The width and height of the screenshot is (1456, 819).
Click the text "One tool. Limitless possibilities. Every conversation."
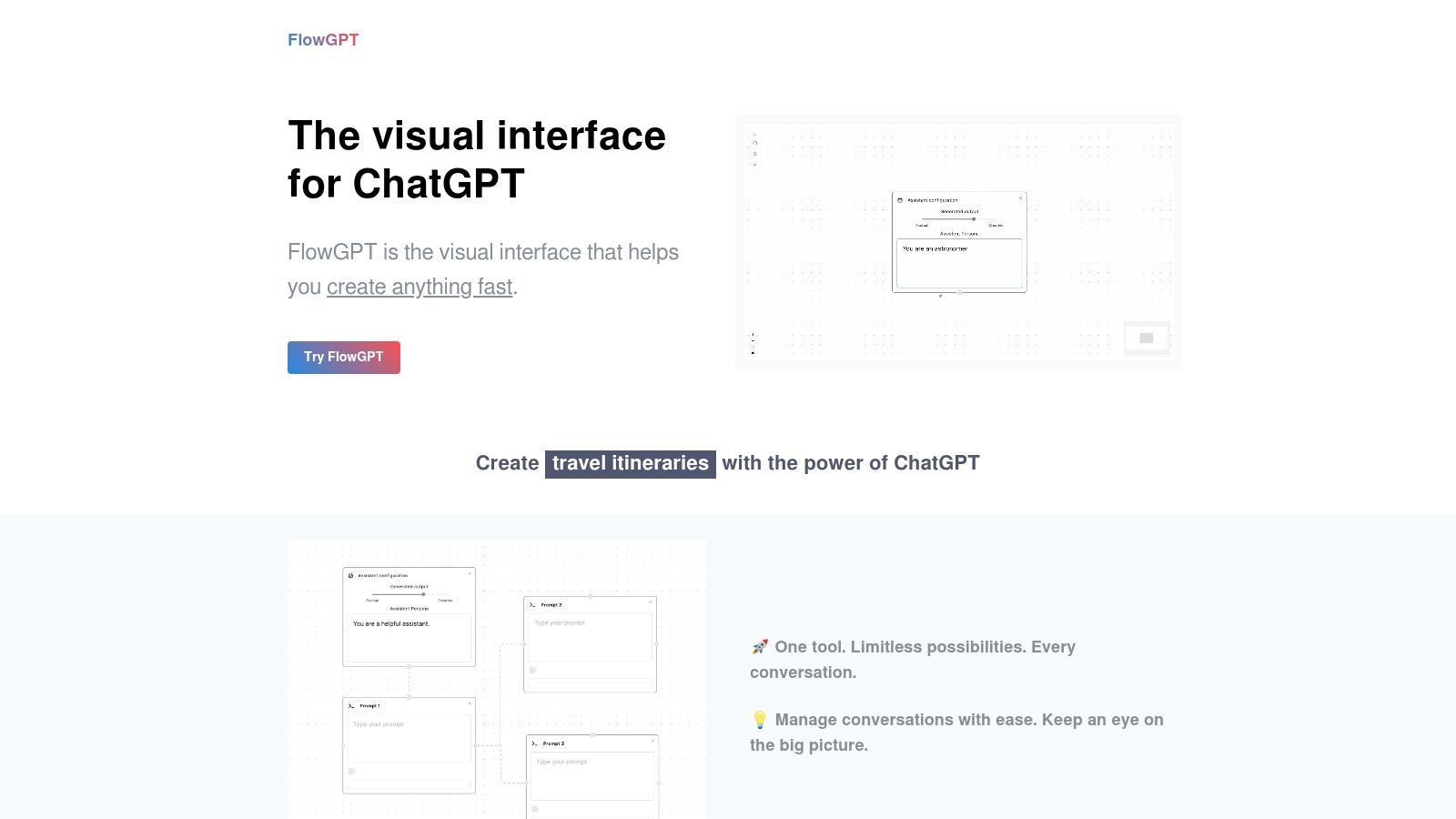[x=913, y=660]
